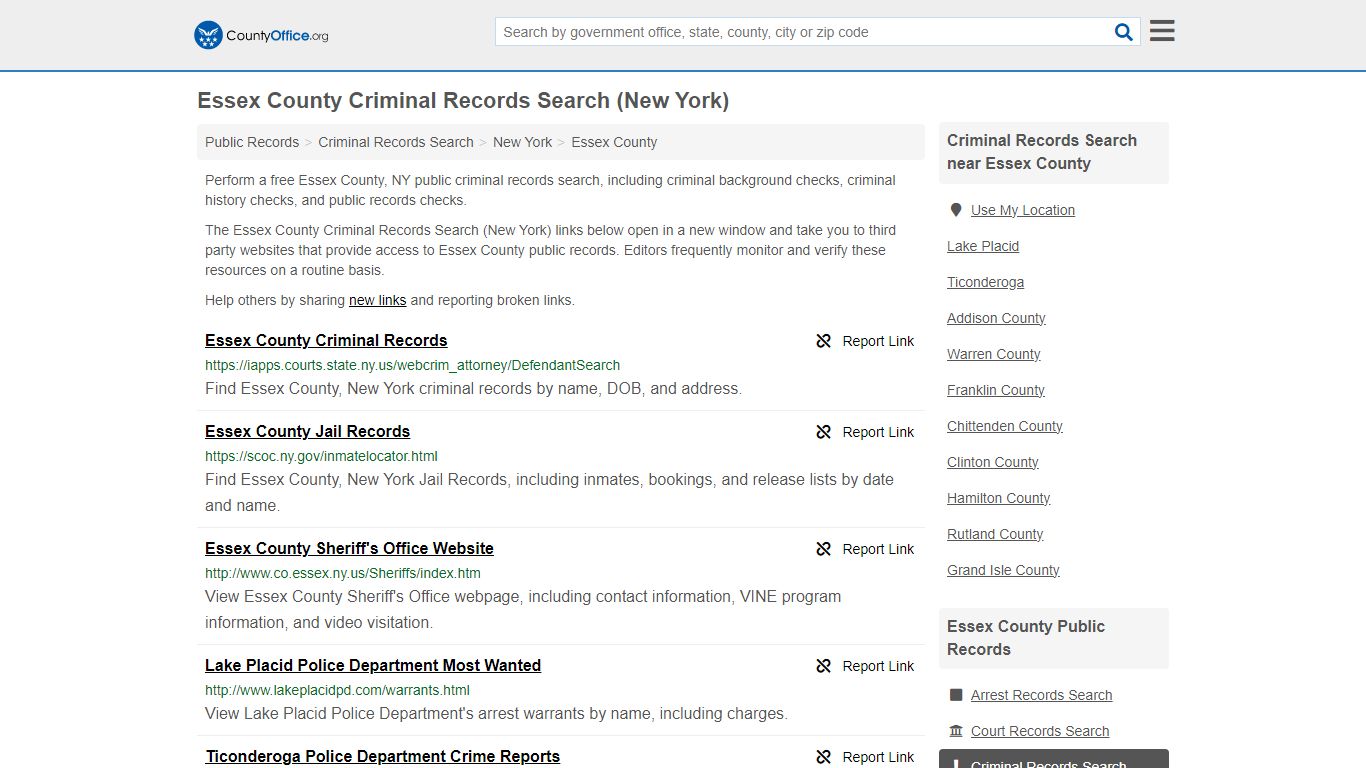The width and height of the screenshot is (1366, 768).
Task: Open the hamburger menu
Action: click(x=1162, y=31)
